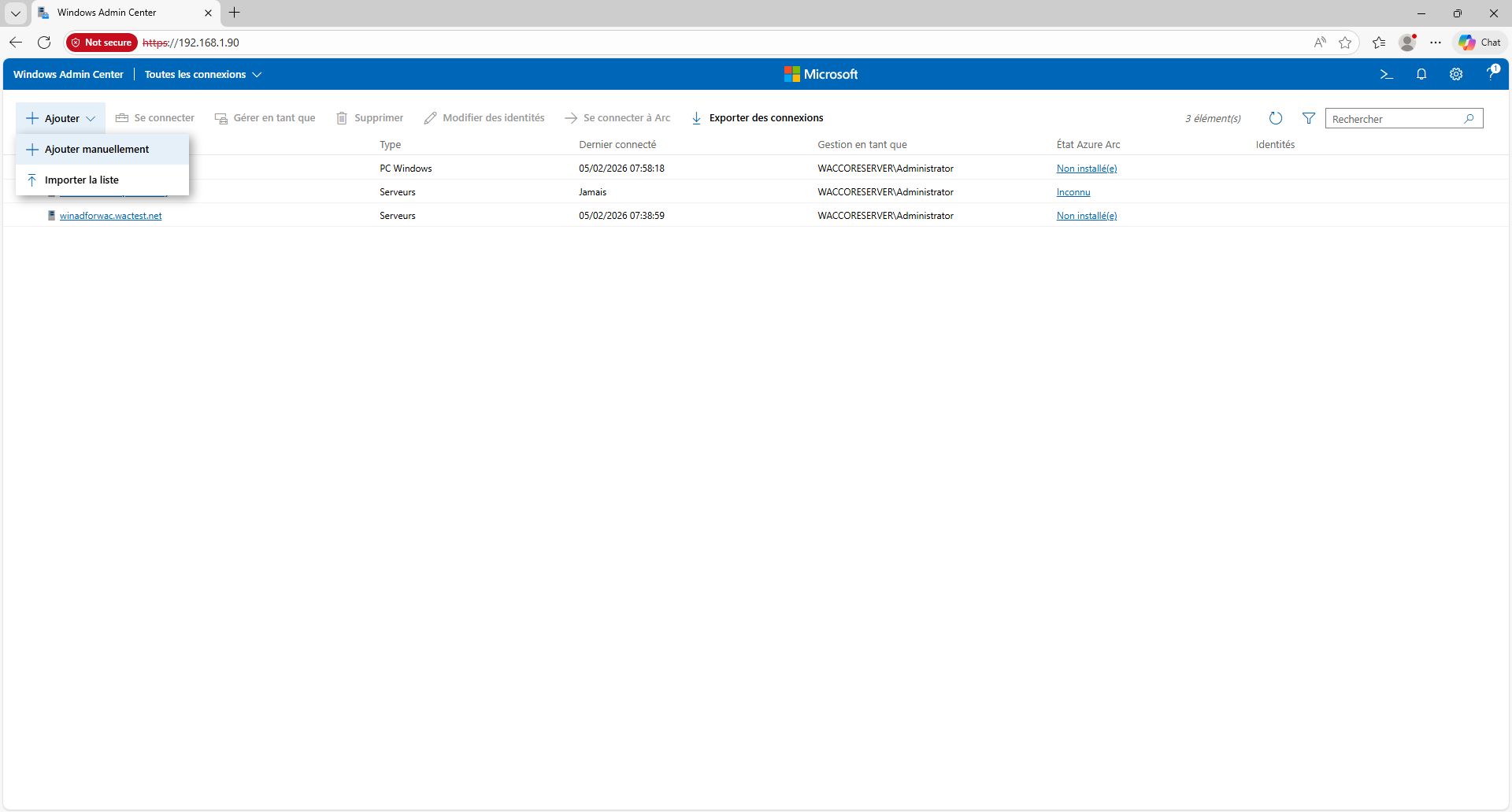Image resolution: width=1512 pixels, height=812 pixels.
Task: Refresh the connections list
Action: pyautogui.click(x=1276, y=118)
